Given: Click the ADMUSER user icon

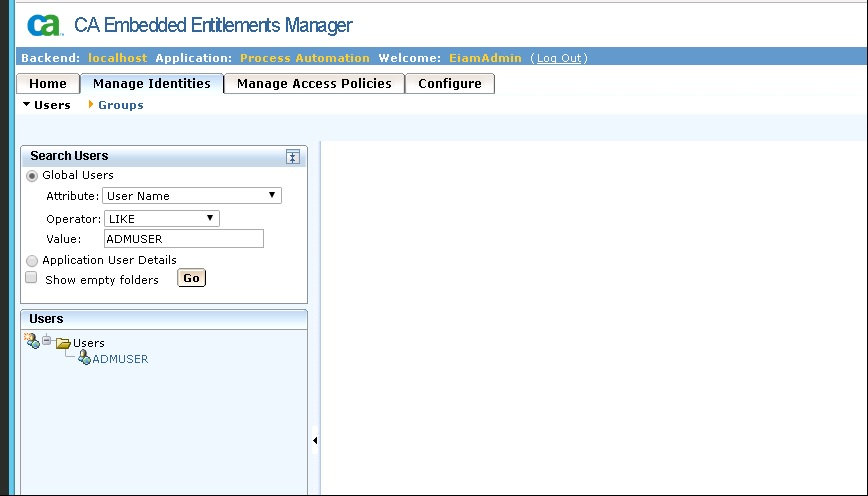Looking at the screenshot, I should pos(84,358).
